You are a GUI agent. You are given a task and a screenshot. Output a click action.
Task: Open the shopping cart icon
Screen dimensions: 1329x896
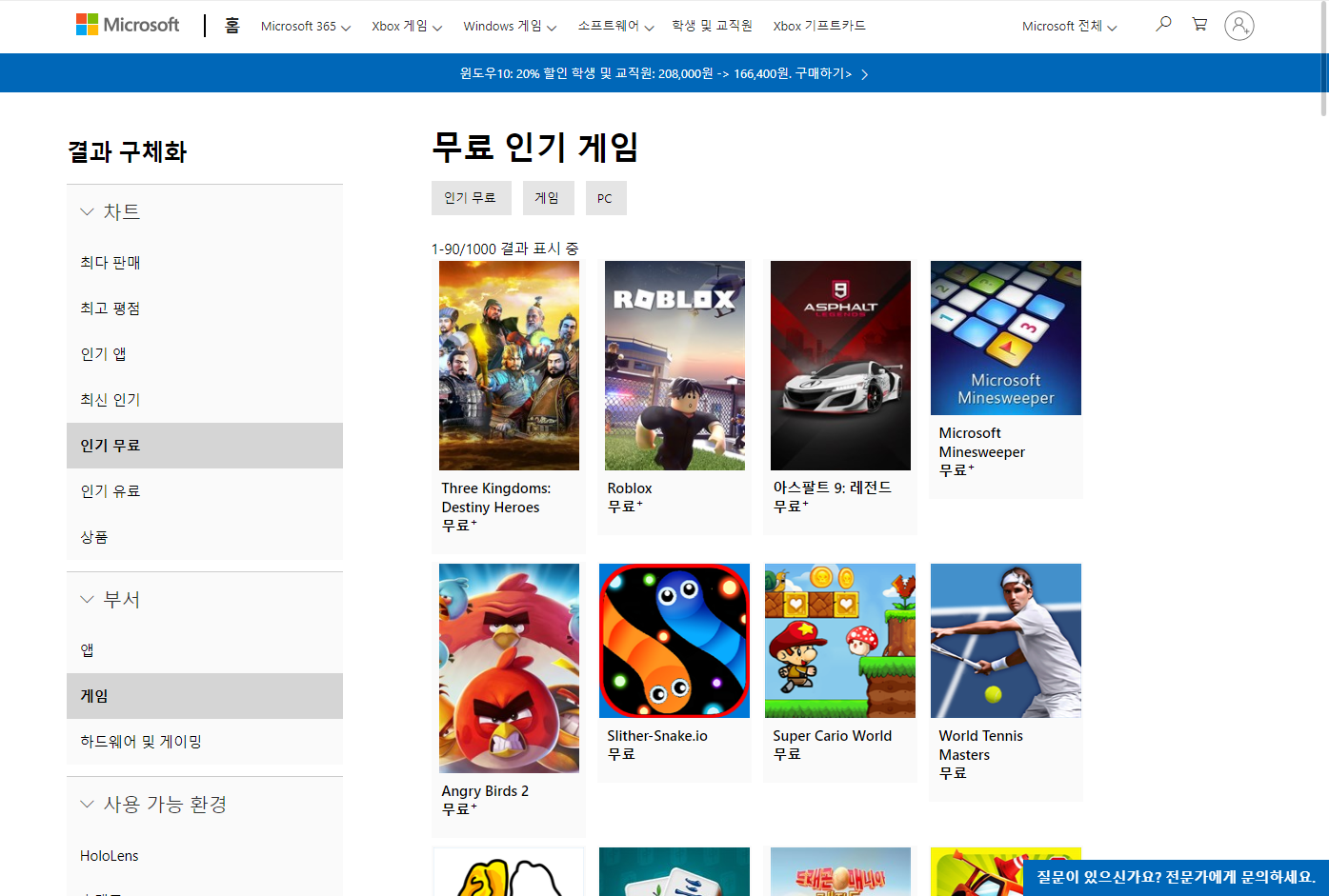[x=1199, y=24]
